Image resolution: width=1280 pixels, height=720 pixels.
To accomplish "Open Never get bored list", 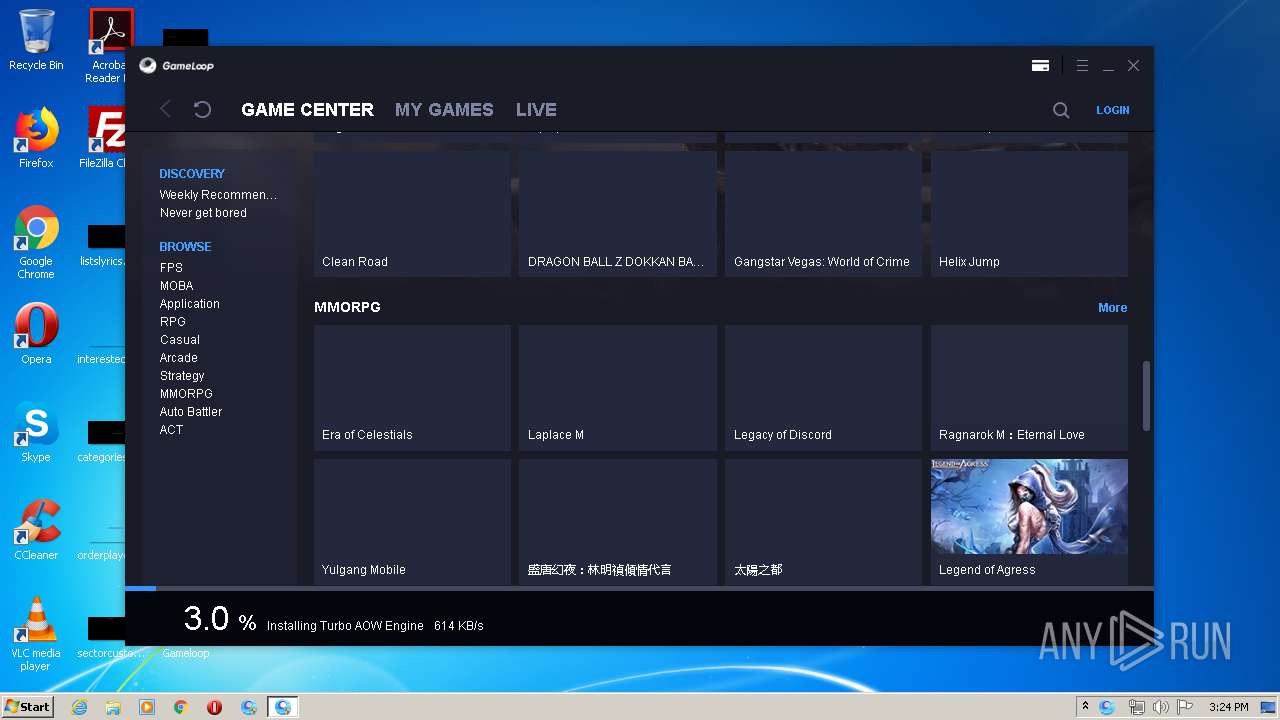I will (203, 213).
